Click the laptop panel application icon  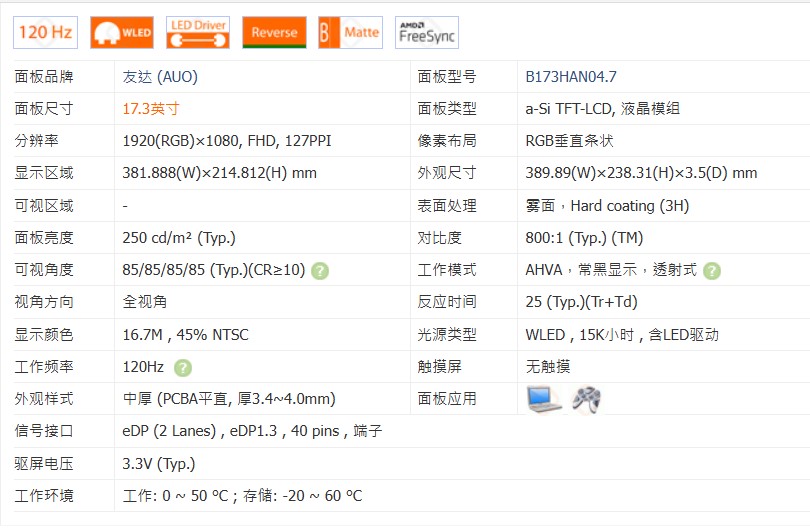(544, 399)
